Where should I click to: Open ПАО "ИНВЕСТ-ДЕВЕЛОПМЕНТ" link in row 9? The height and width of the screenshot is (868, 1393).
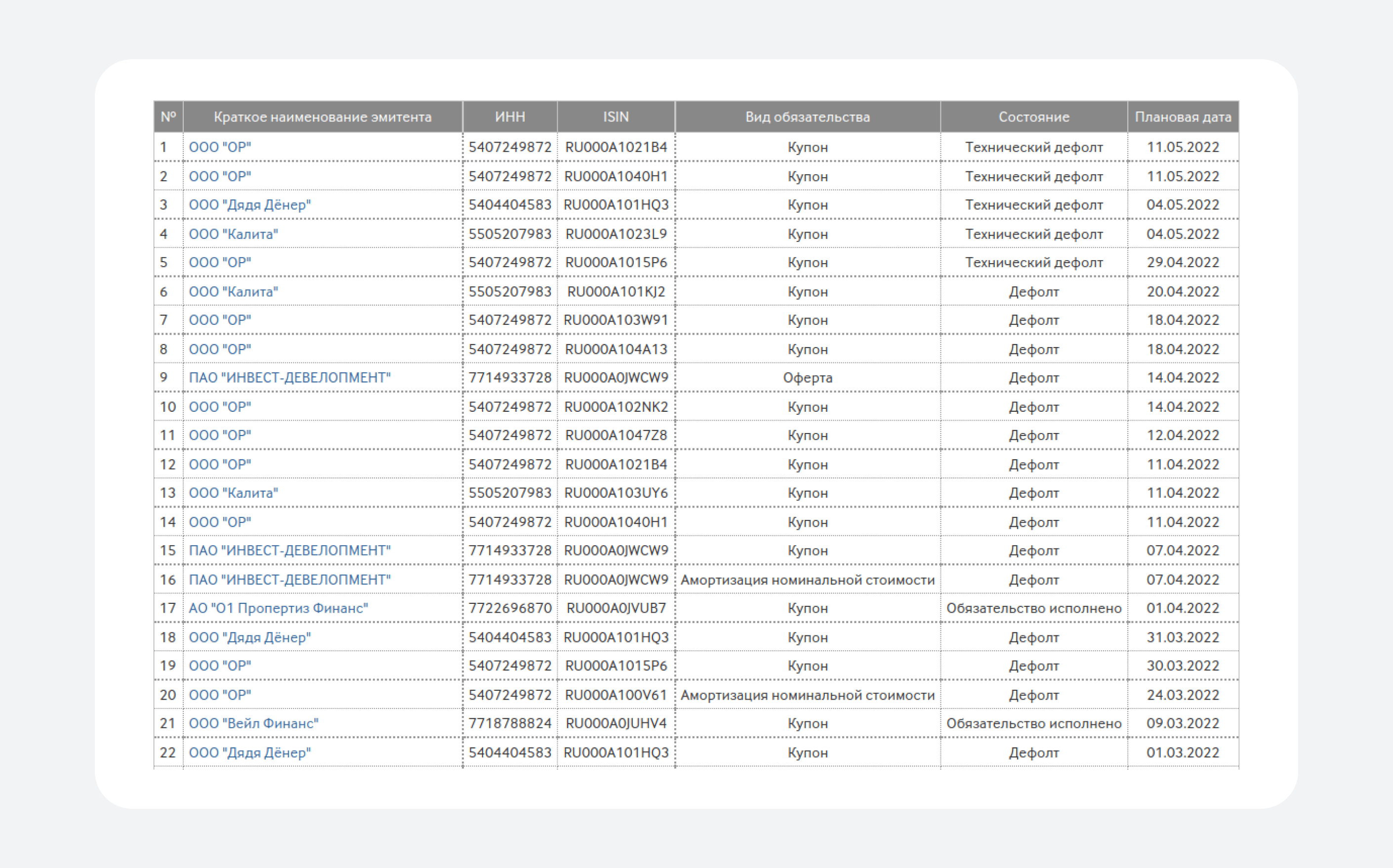click(x=289, y=378)
